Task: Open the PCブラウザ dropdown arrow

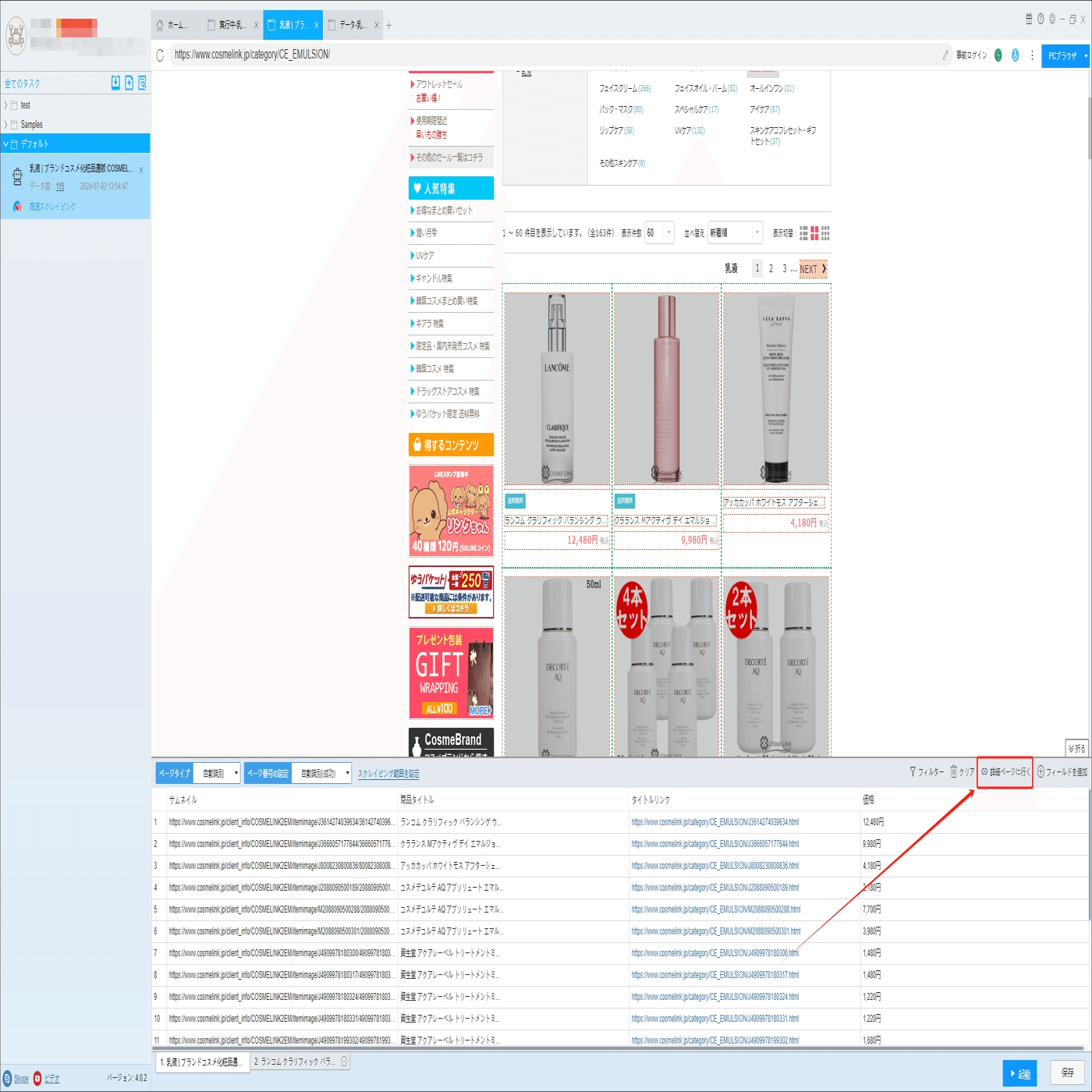Action: tap(1086, 56)
